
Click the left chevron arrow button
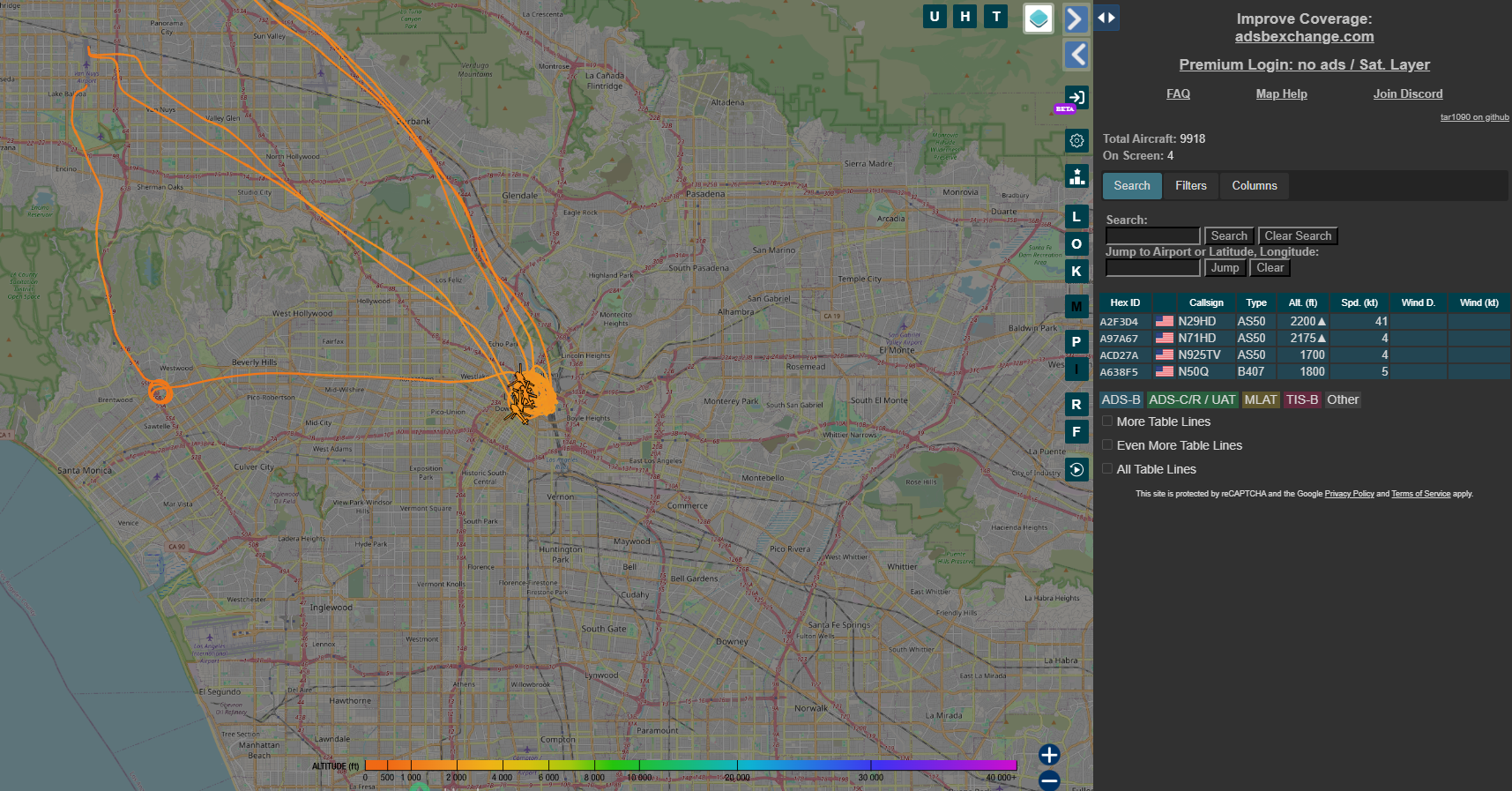(1076, 55)
